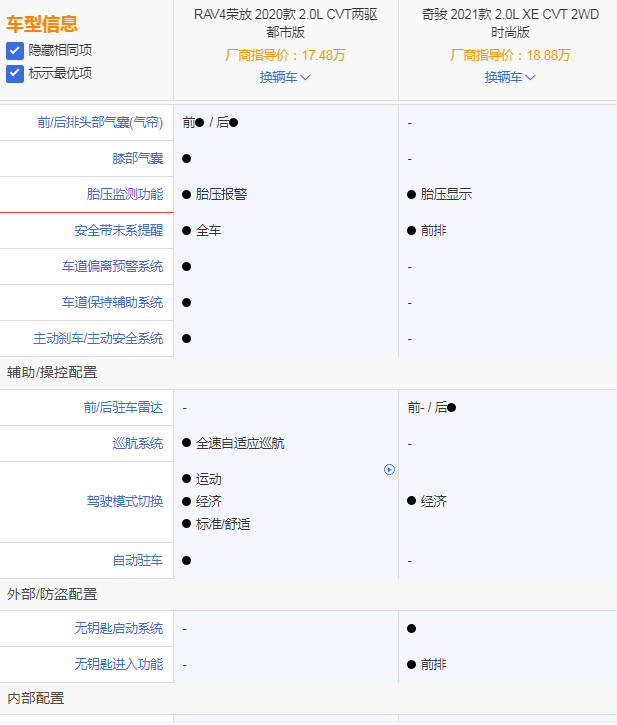Open 换辆车 dropdown under 奇骏 2021款
Image resolution: width=617 pixels, height=725 pixels.
(x=510, y=77)
